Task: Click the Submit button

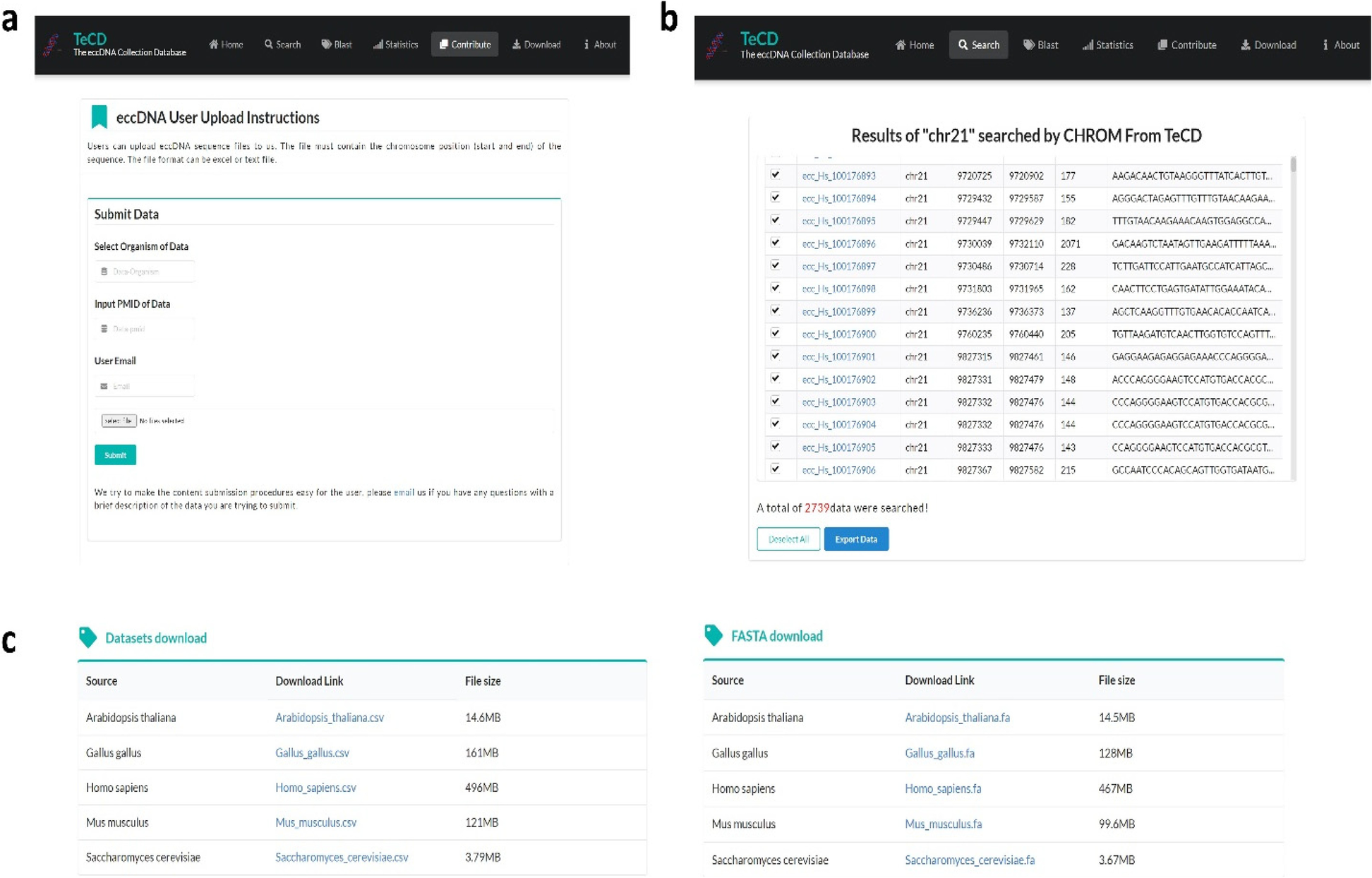Action: [x=115, y=455]
